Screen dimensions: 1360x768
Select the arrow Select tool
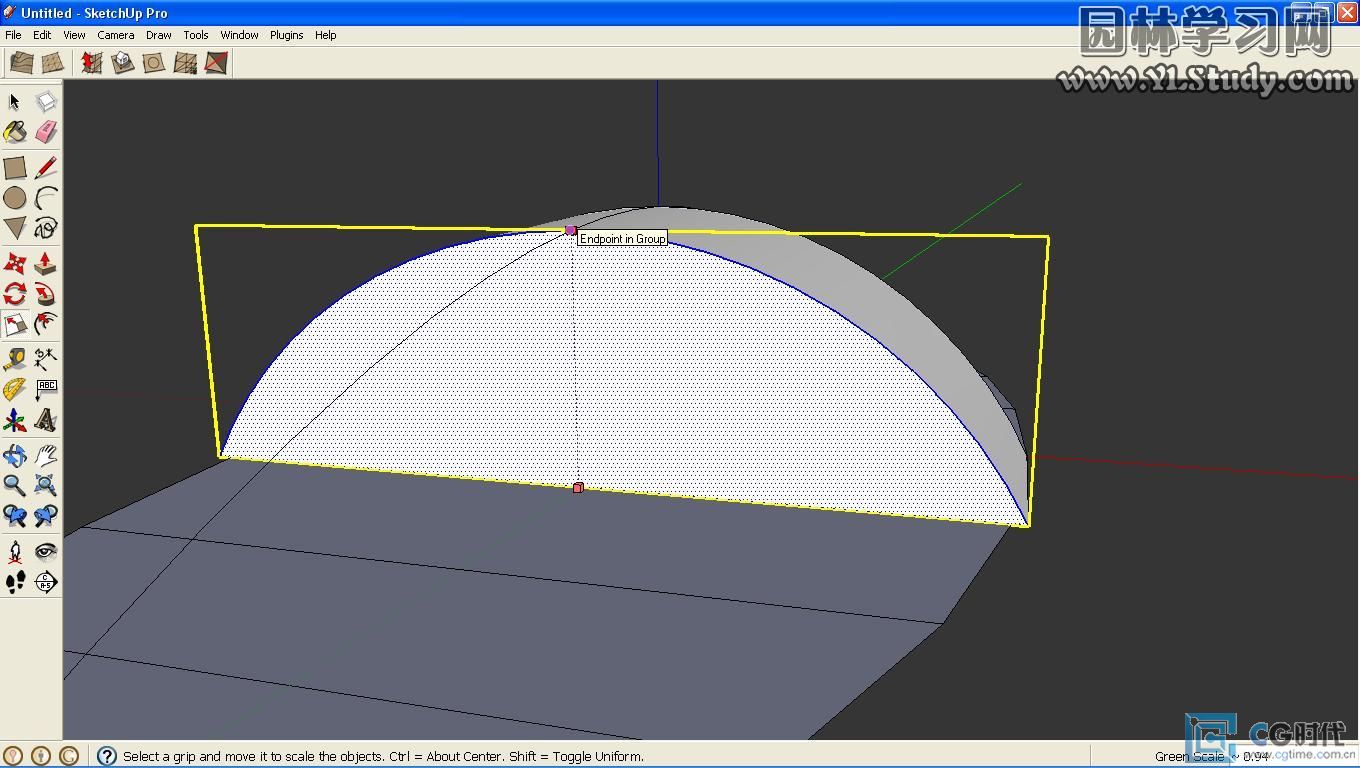[14, 101]
